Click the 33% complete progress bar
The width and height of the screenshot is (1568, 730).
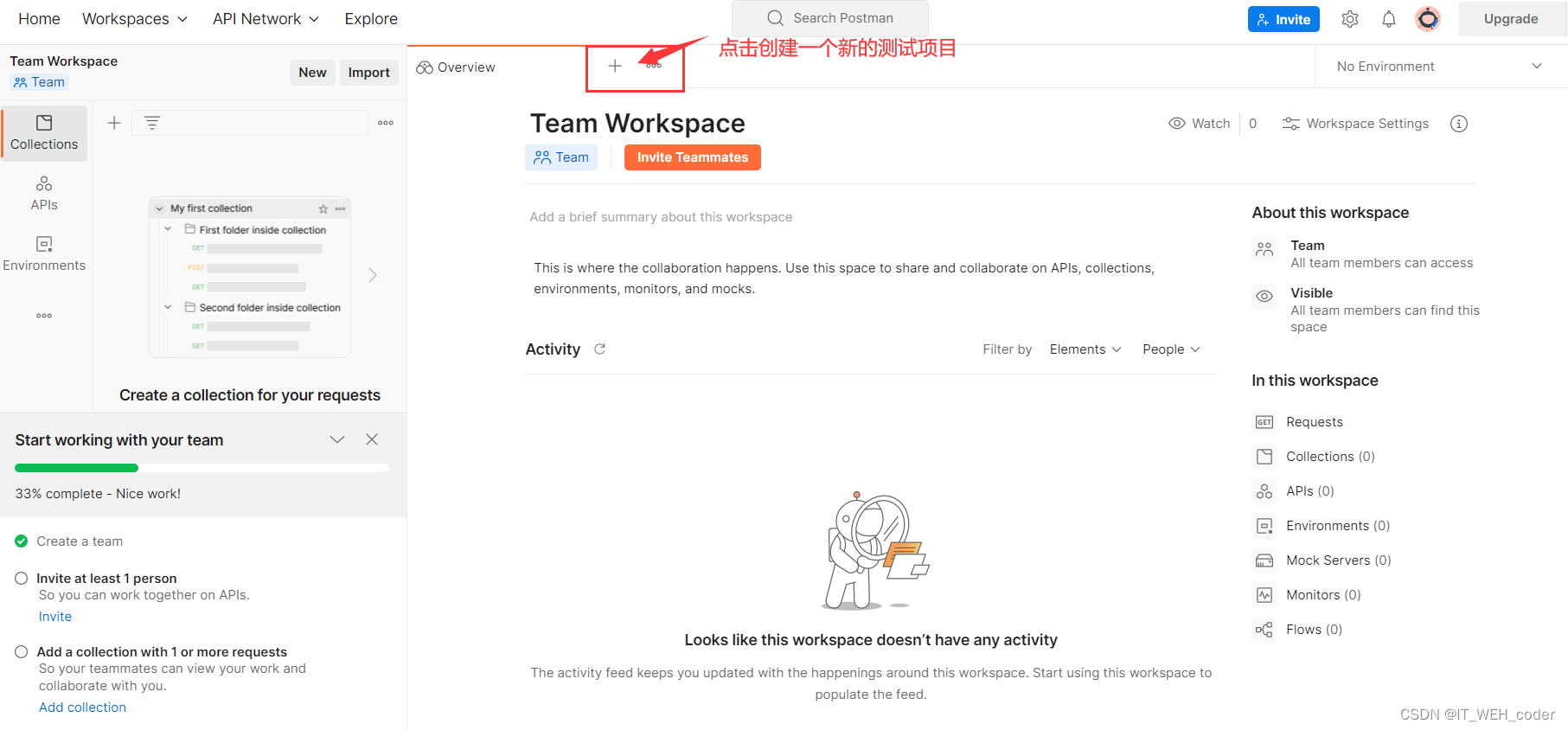pos(202,468)
